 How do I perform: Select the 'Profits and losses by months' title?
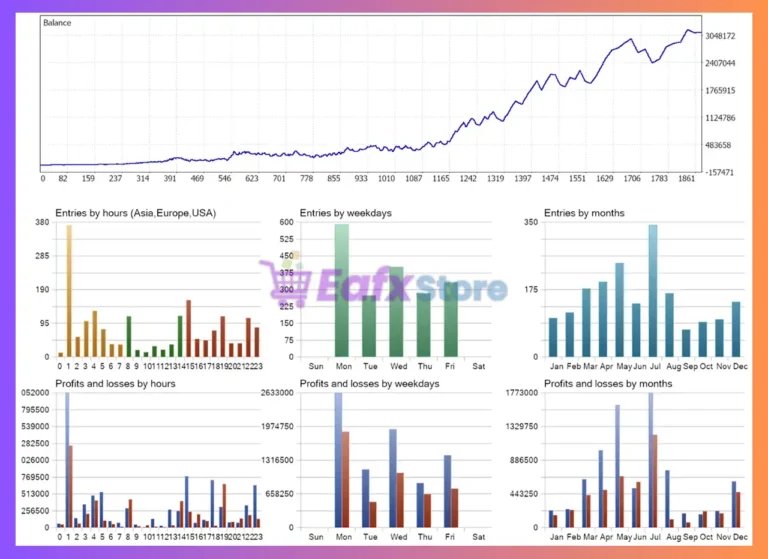[x=608, y=384]
